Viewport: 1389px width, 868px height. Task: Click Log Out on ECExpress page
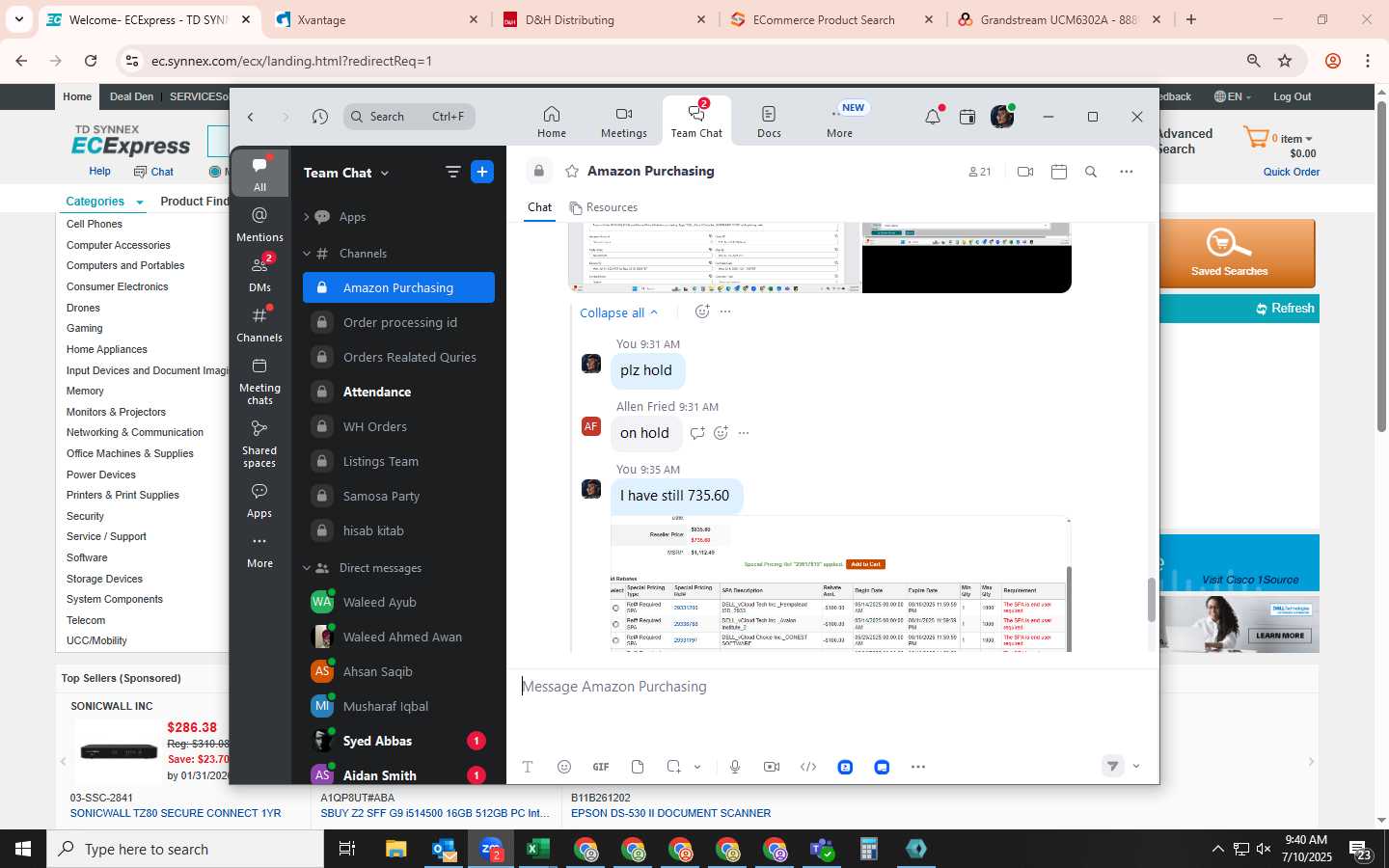(x=1292, y=96)
